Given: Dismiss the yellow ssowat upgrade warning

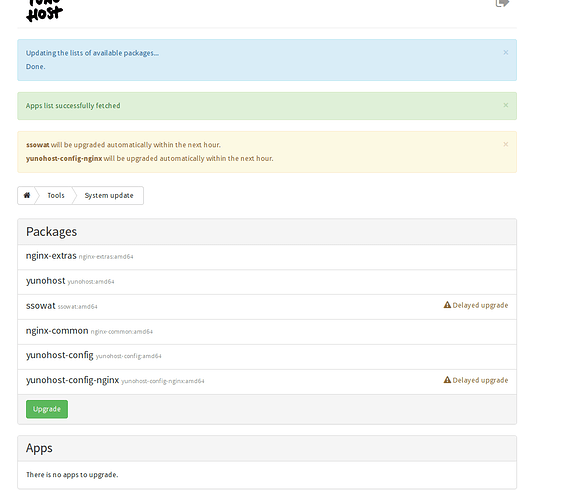Looking at the screenshot, I should coord(506,144).
